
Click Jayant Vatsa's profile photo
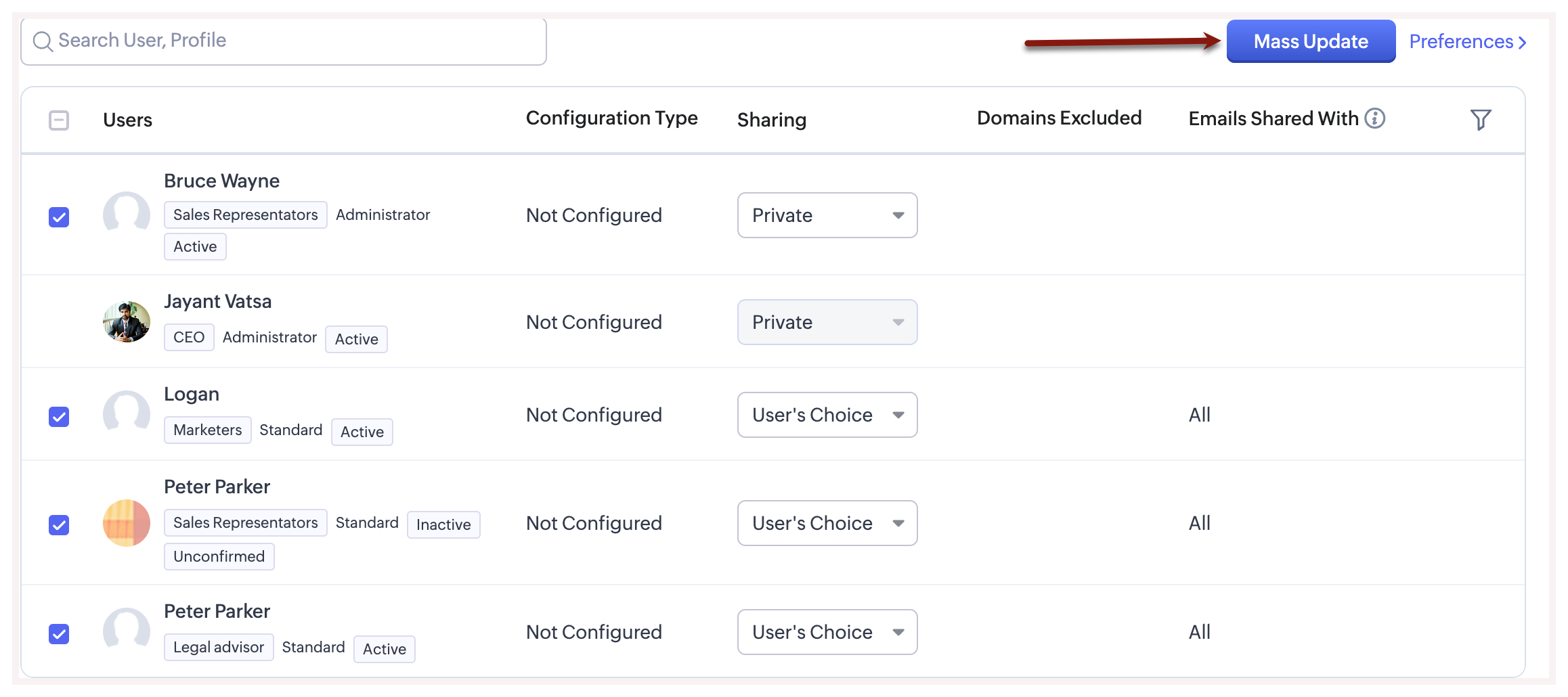point(127,321)
